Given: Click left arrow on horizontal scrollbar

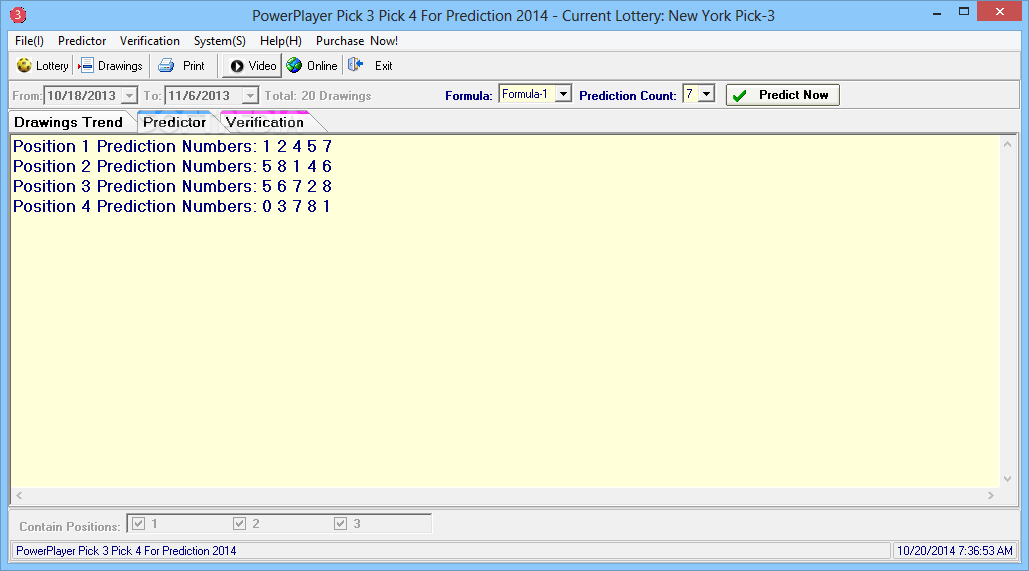Looking at the screenshot, I should 19,496.
